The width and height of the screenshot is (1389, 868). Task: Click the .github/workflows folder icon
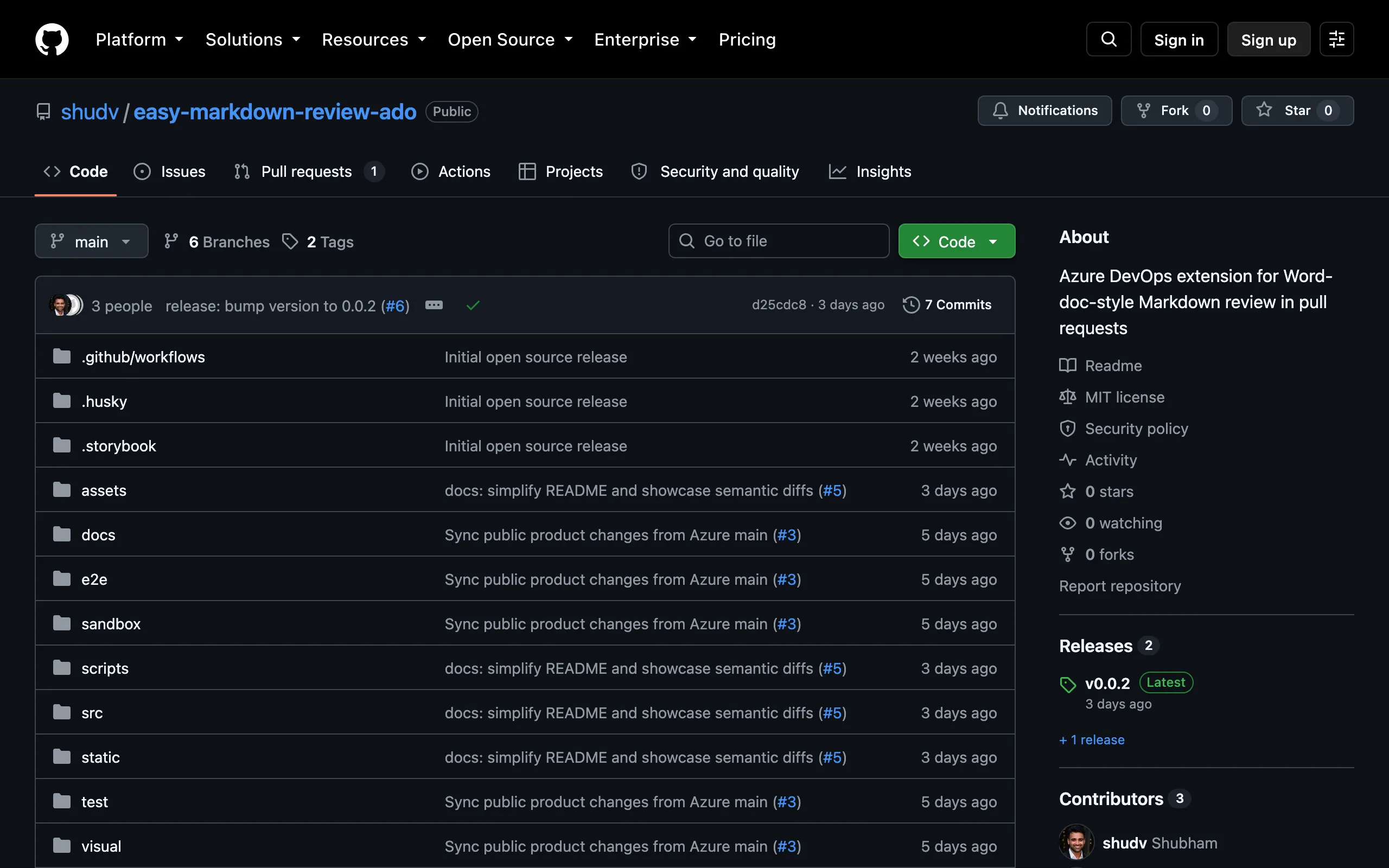click(61, 356)
